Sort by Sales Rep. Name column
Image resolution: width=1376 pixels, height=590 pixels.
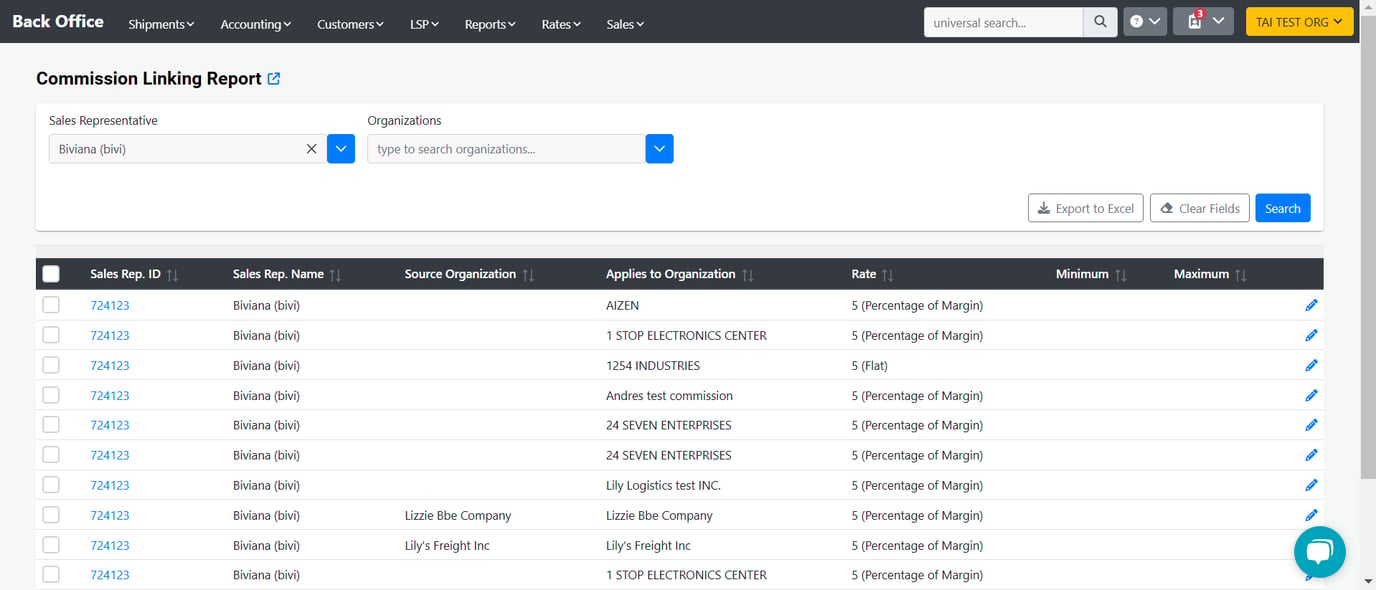point(335,275)
